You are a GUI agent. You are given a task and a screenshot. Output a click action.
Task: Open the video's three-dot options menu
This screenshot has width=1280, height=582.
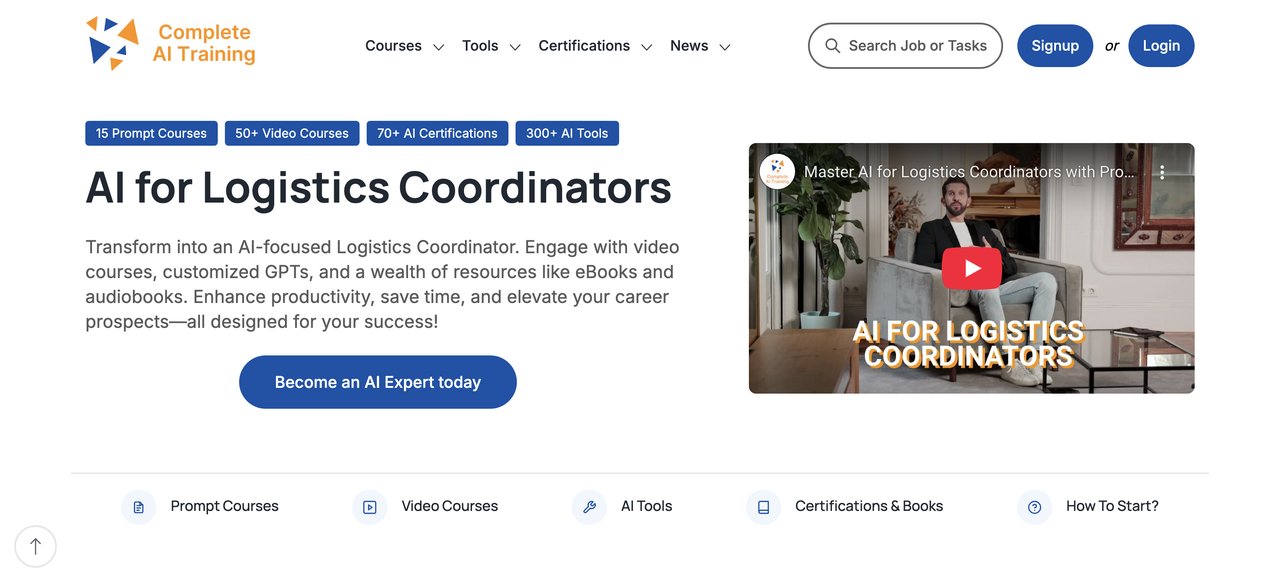[x=1162, y=172]
